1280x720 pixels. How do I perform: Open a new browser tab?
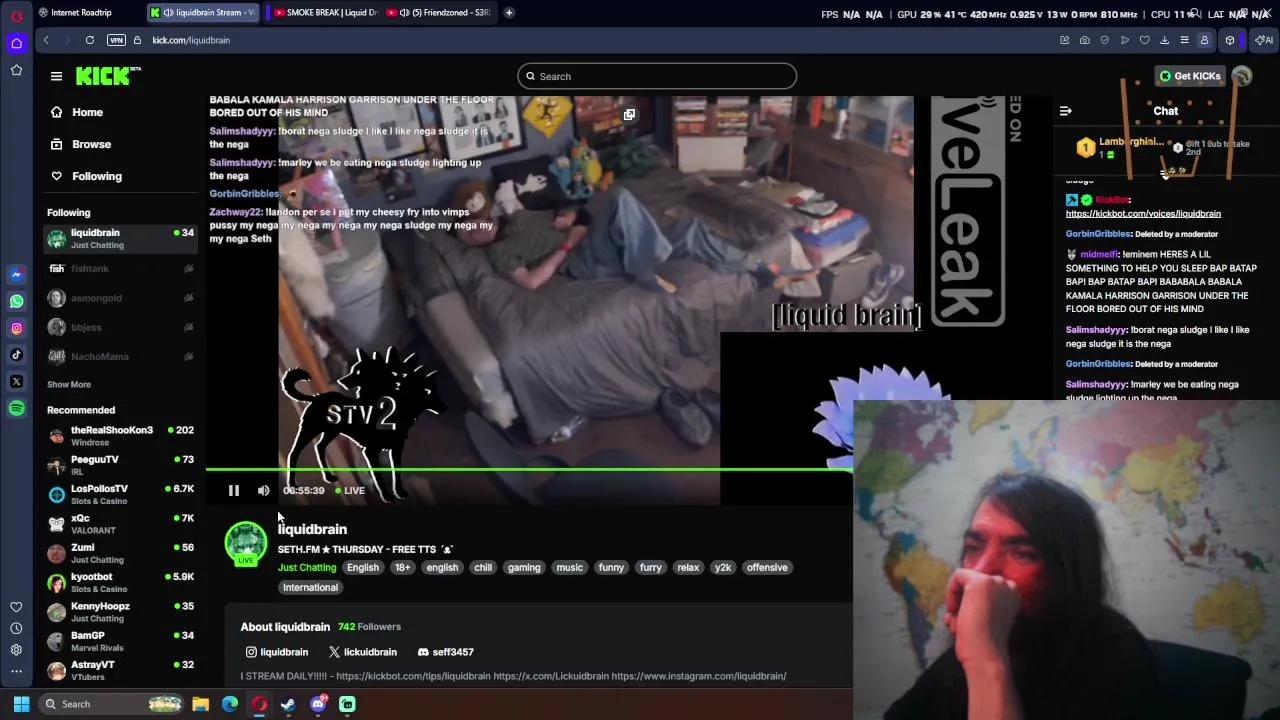(509, 13)
